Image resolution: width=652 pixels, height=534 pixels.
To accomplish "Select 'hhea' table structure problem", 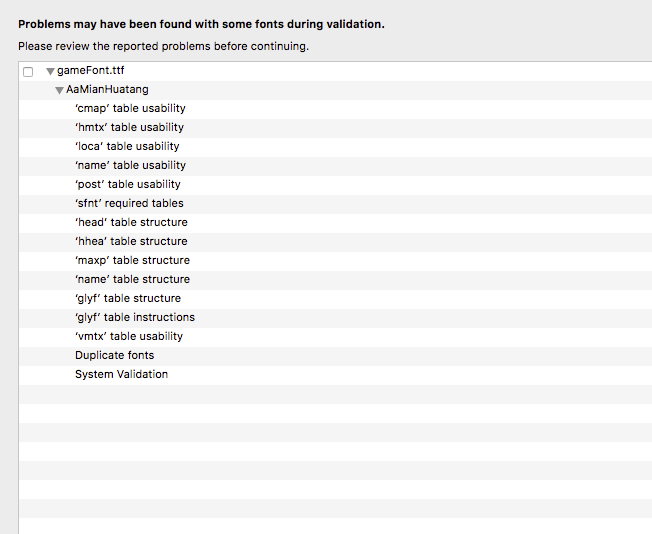I will point(131,242).
